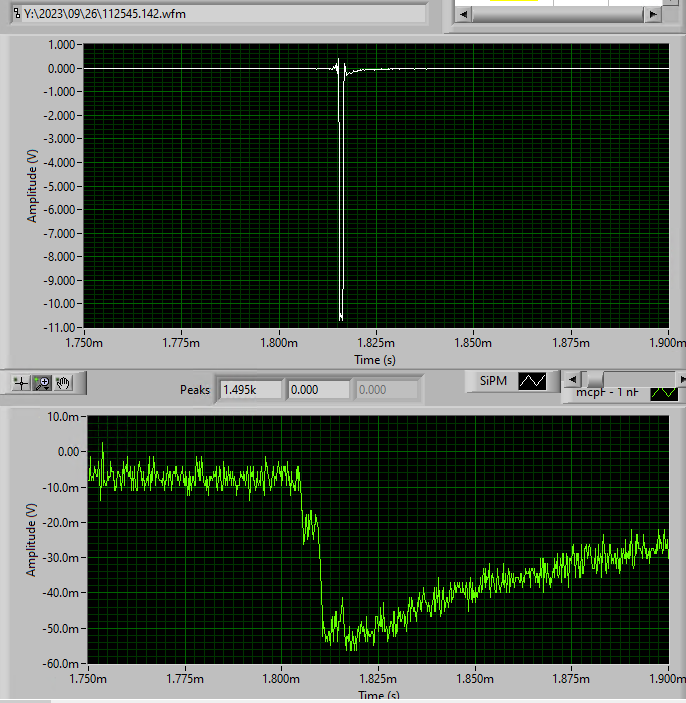Click the Peaks label
Viewport: 686px width, 703px height.
point(195,390)
